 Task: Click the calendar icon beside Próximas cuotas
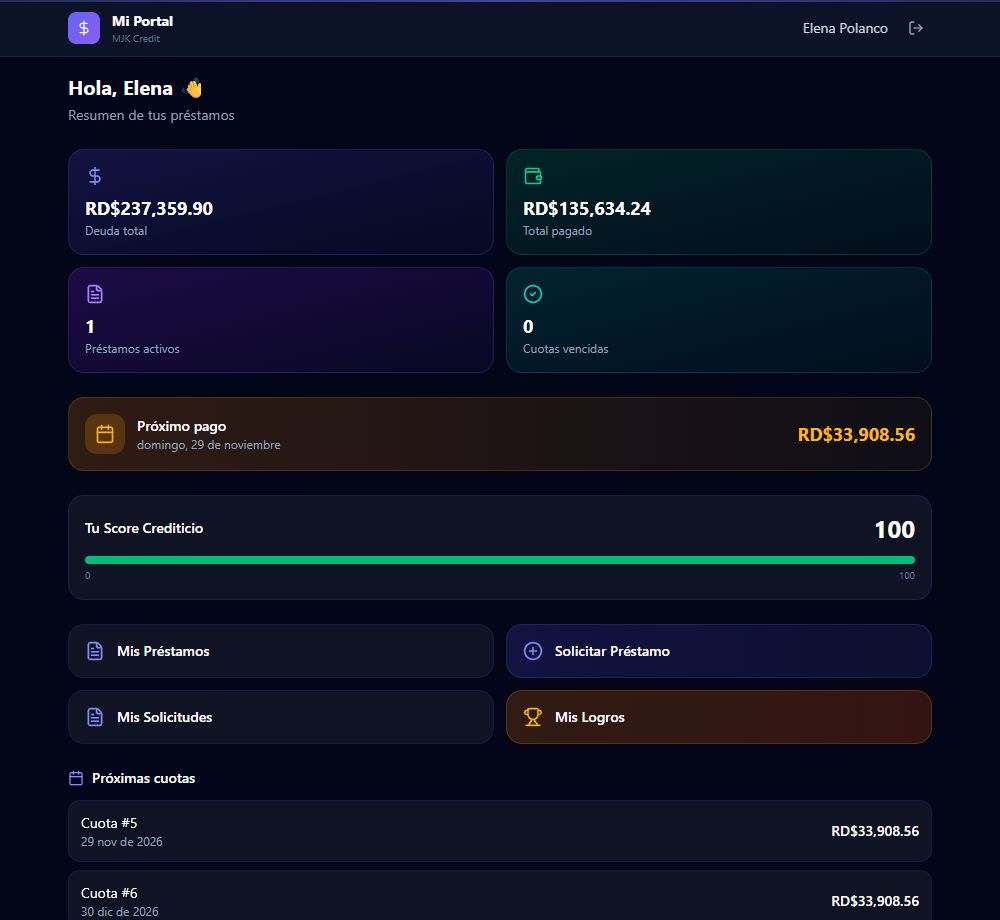pos(76,778)
